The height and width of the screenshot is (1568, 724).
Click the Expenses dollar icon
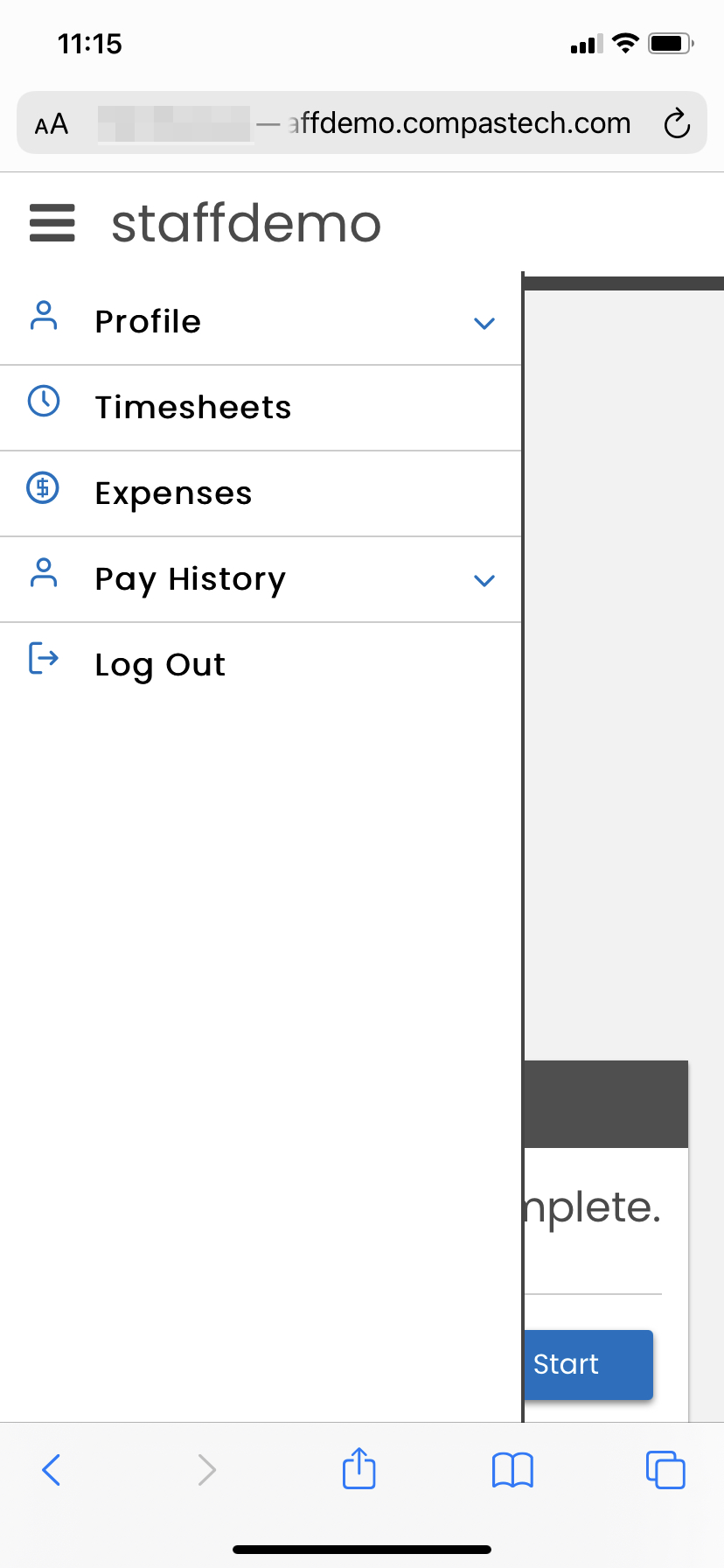pos(44,487)
